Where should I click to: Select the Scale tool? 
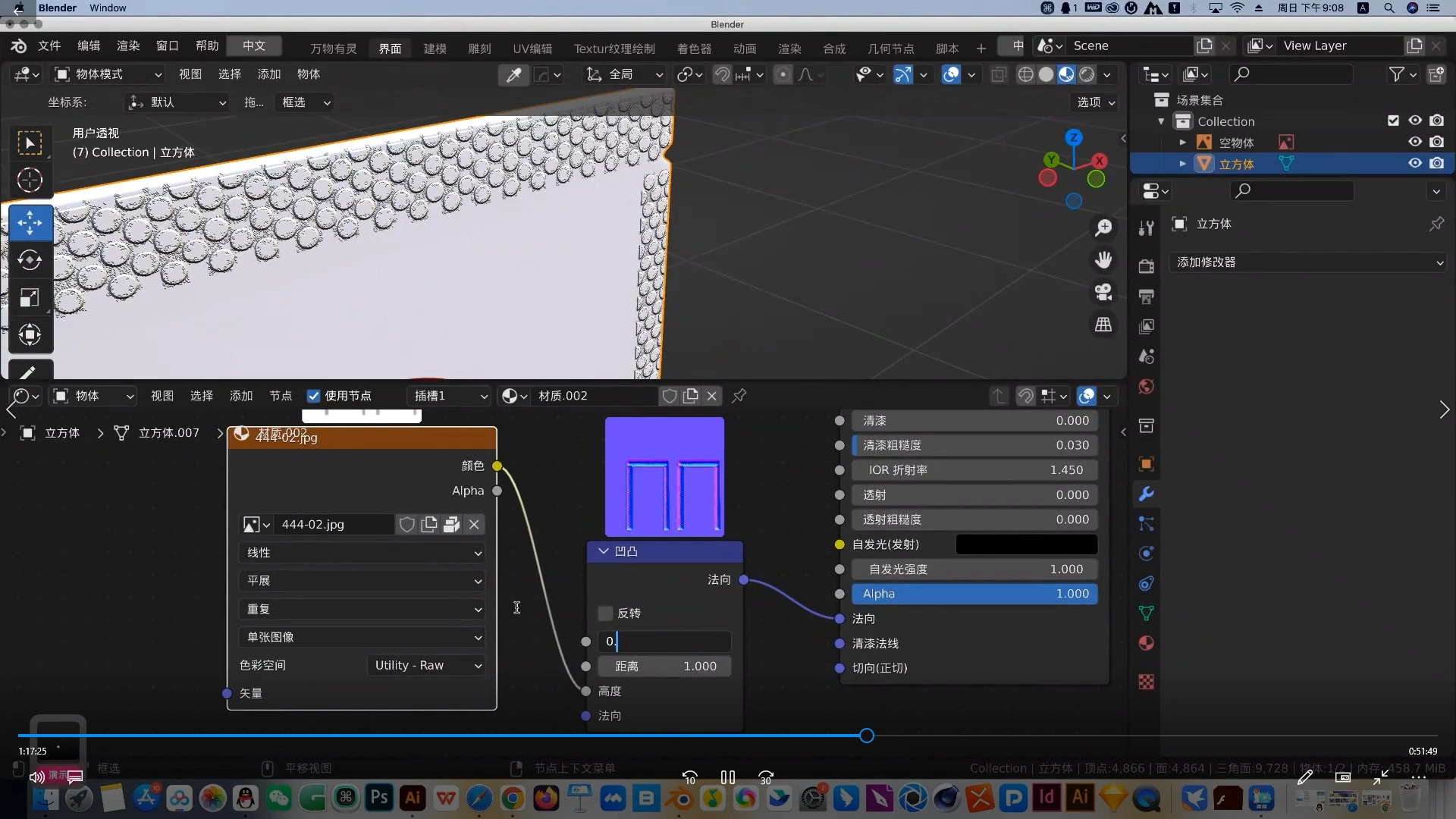point(30,297)
